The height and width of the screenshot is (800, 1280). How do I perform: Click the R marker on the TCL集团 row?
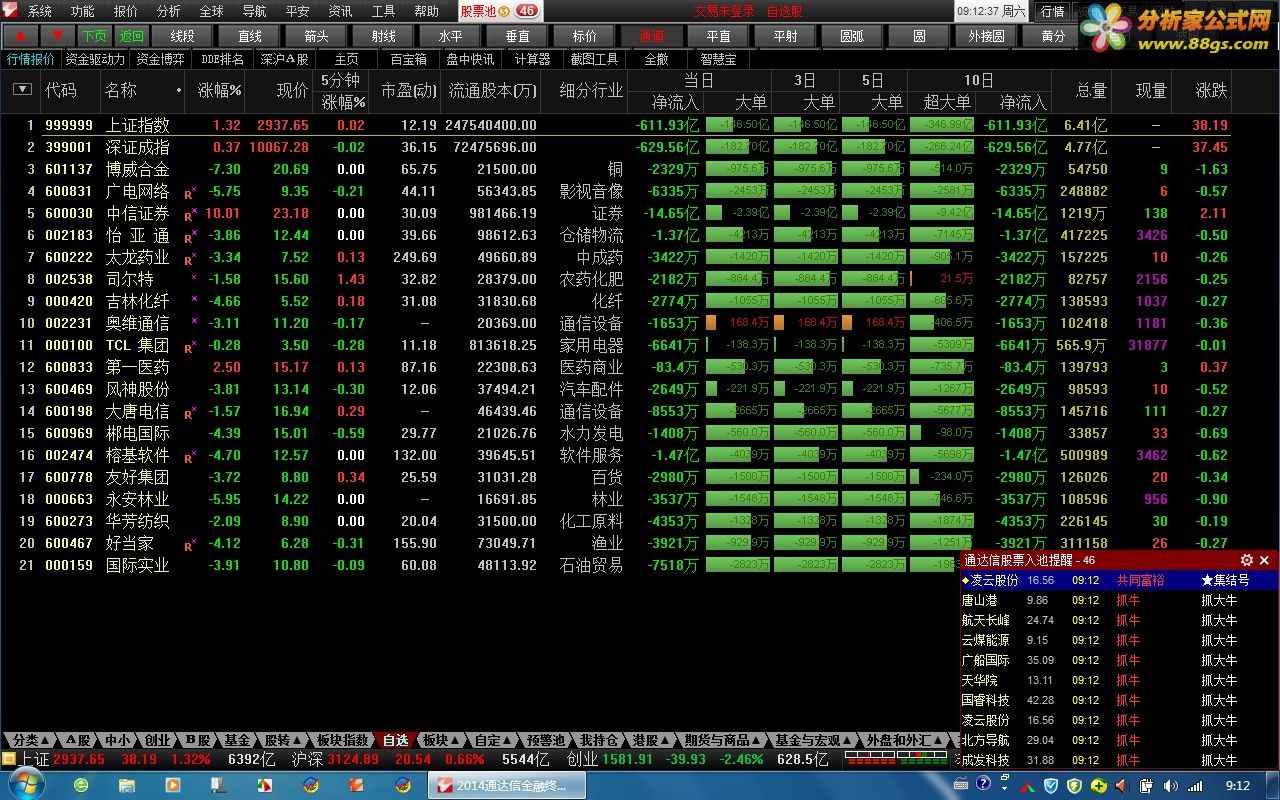click(190, 346)
